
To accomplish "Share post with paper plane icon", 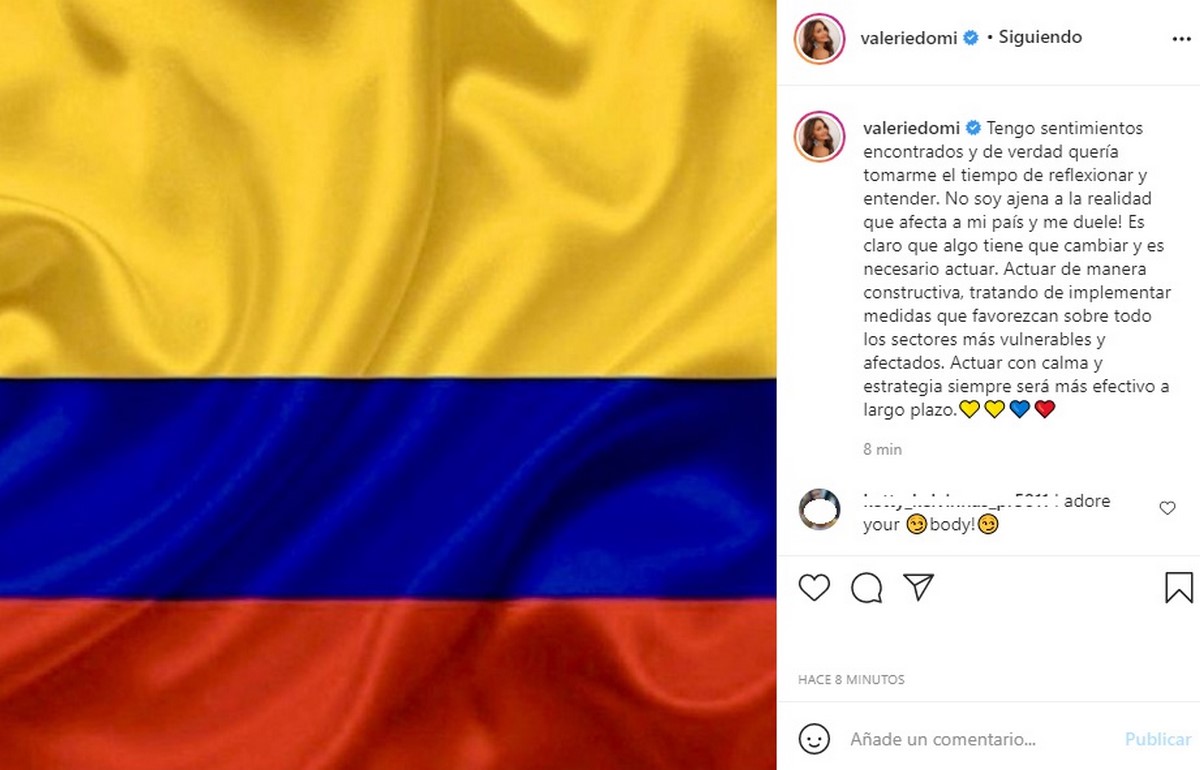I will point(918,587).
